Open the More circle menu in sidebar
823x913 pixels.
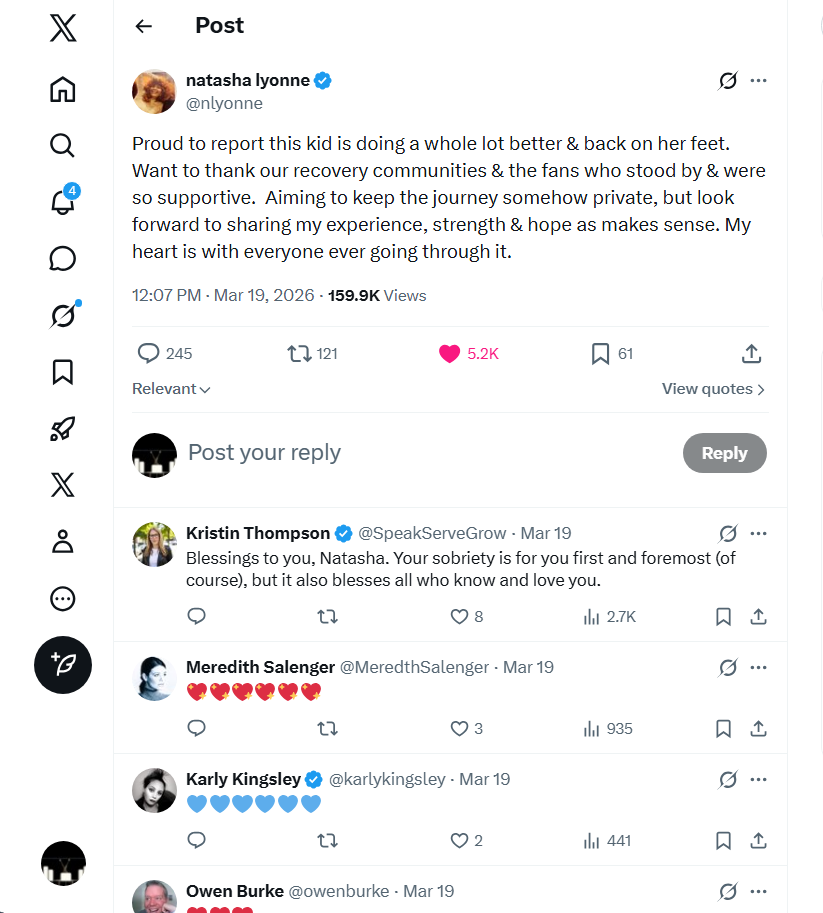pyautogui.click(x=62, y=599)
